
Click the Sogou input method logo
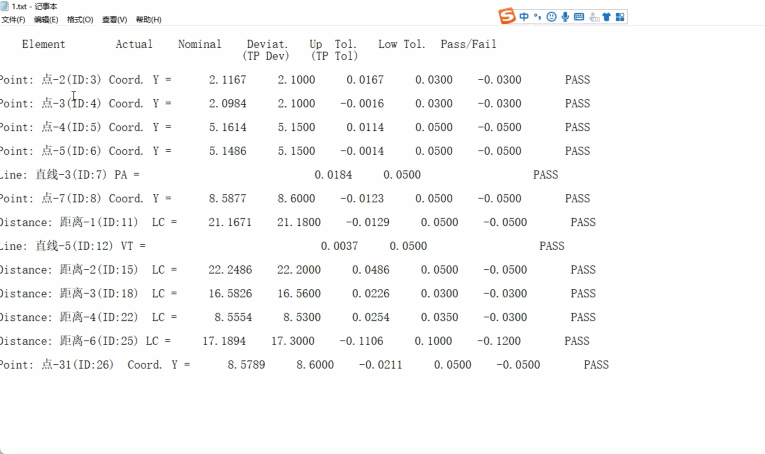click(507, 15)
